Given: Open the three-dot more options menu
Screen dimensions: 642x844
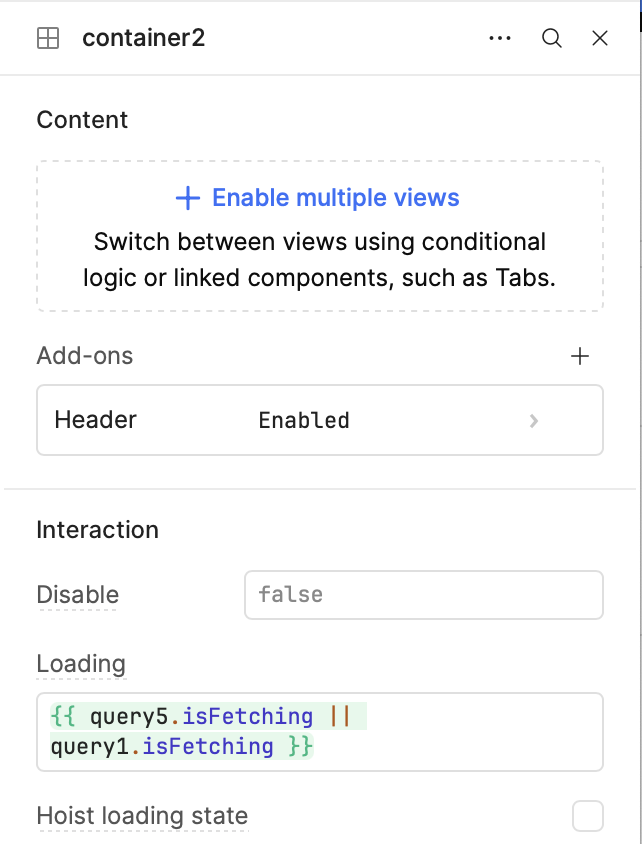Looking at the screenshot, I should tap(500, 38).
